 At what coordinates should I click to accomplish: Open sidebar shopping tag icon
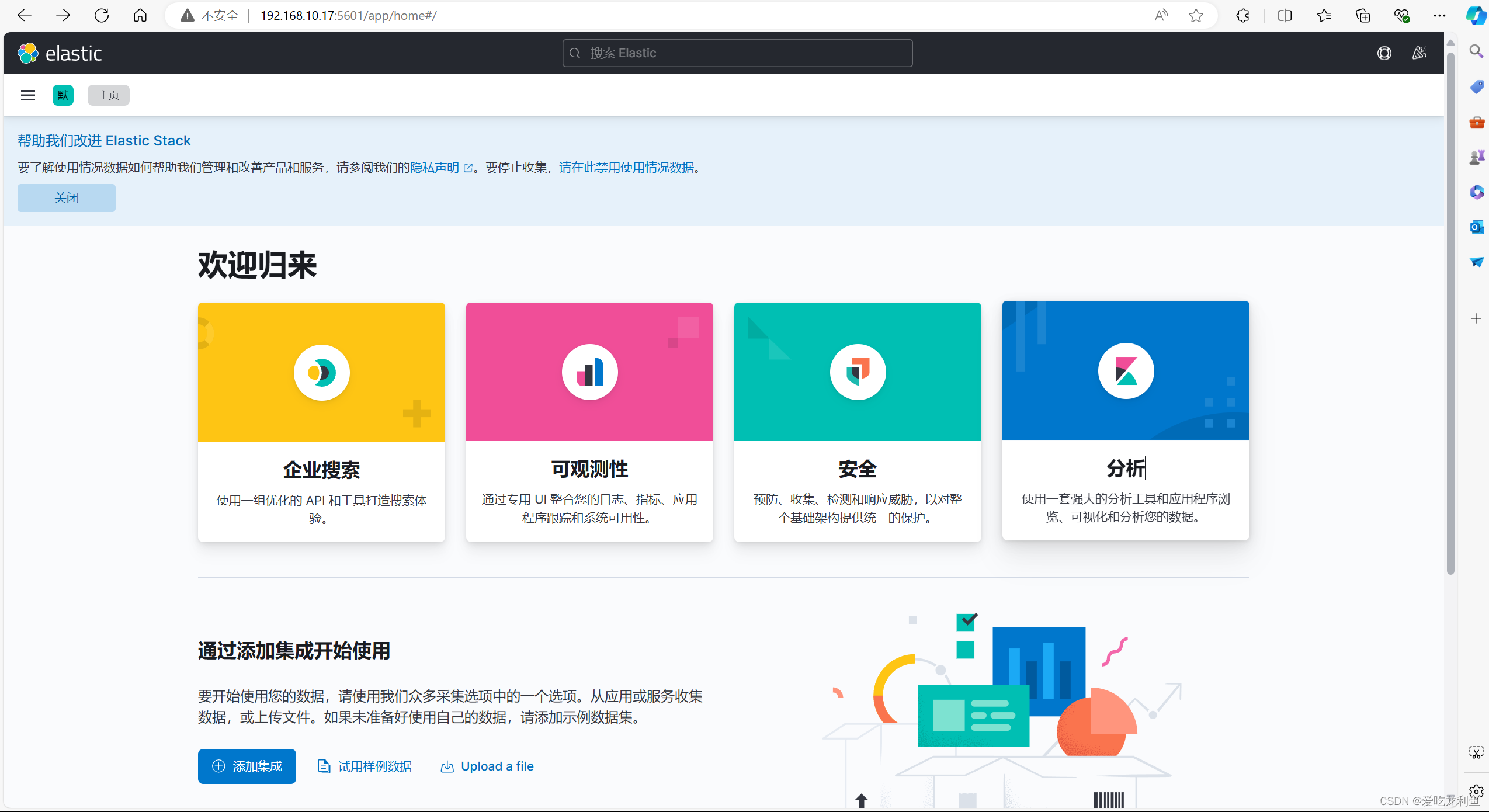coord(1476,87)
